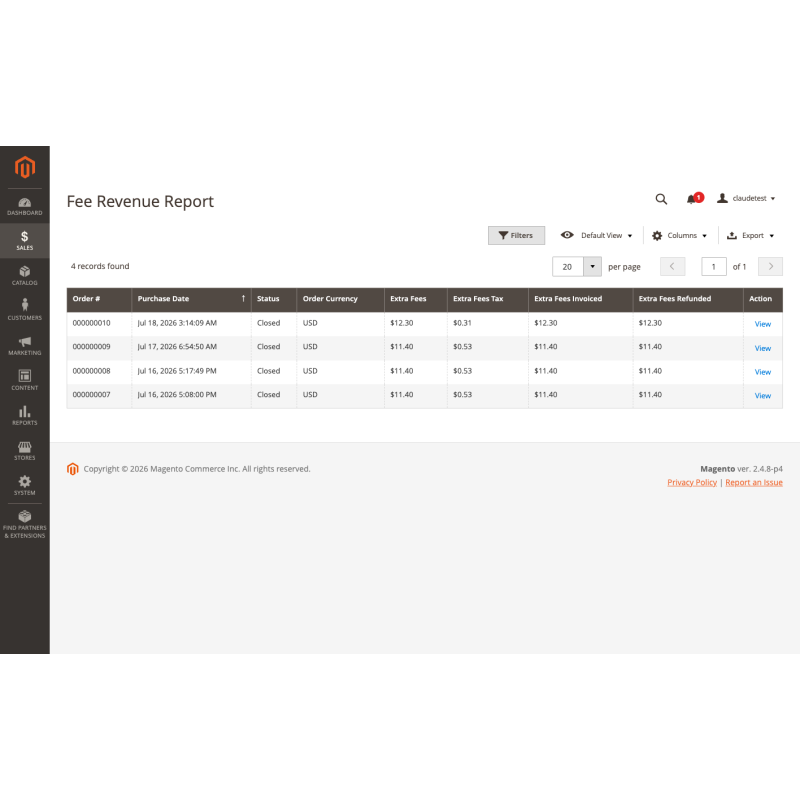Go to the previous page

coord(672,266)
